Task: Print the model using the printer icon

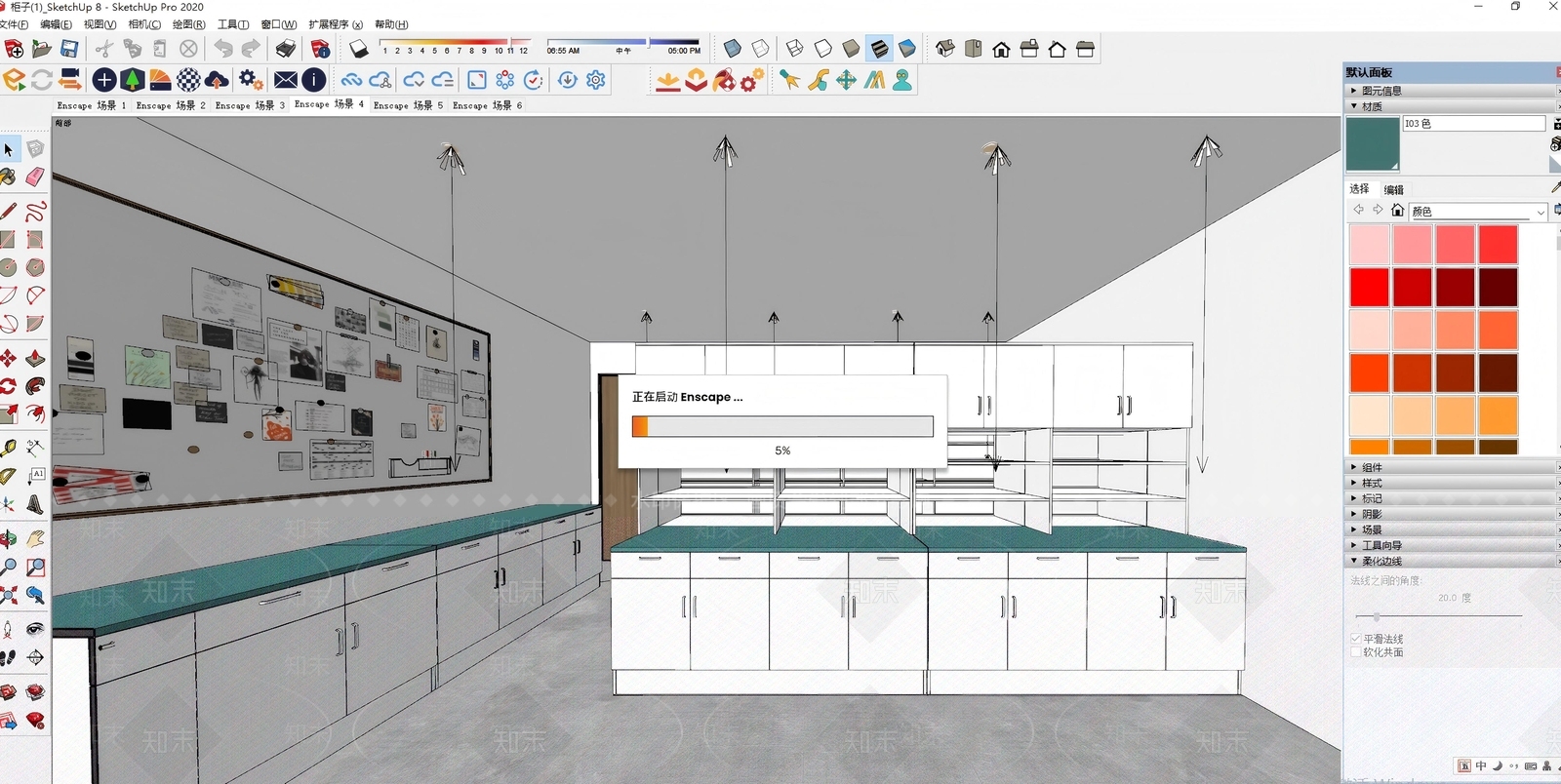Action: pyautogui.click(x=286, y=49)
